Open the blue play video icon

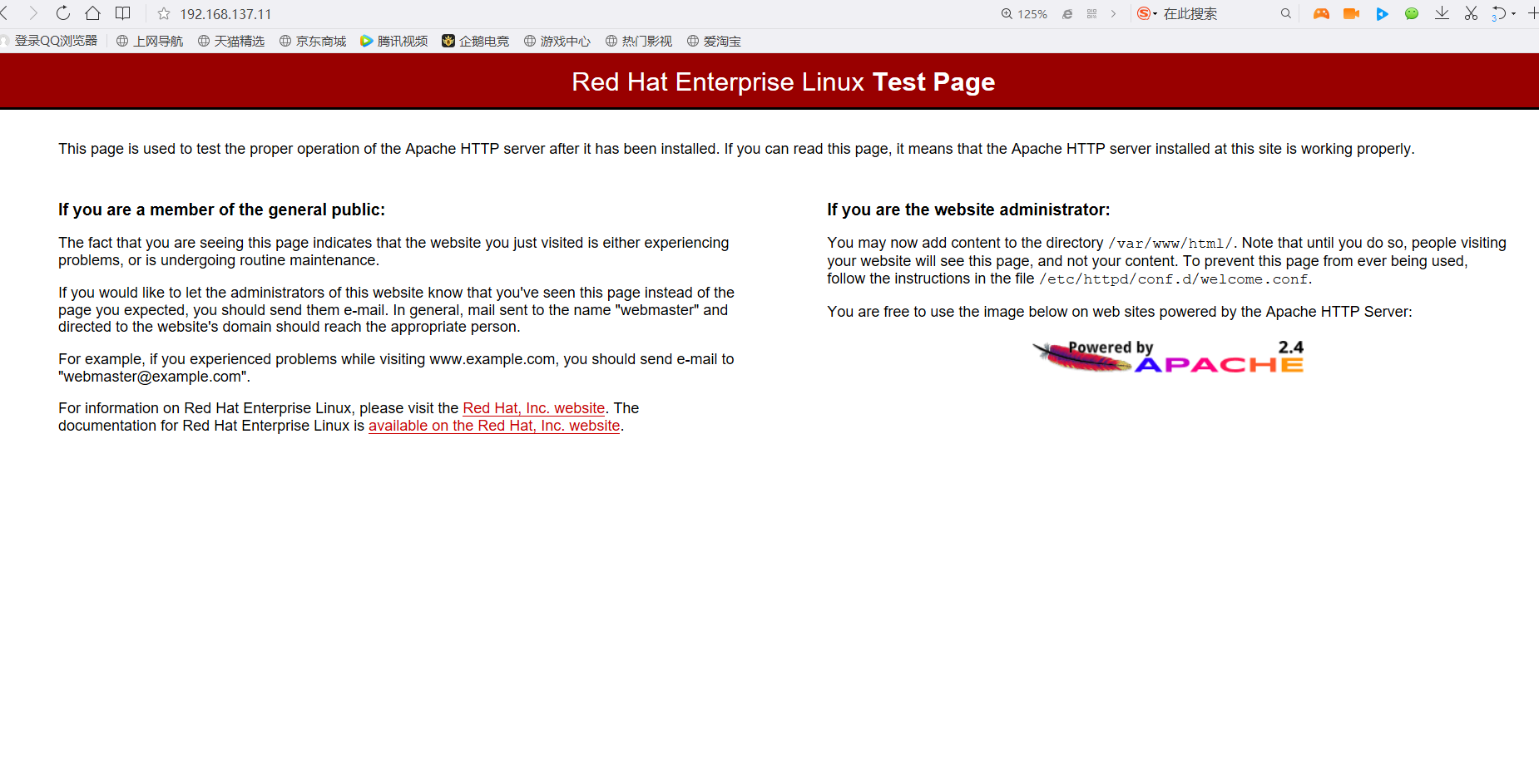click(1382, 13)
